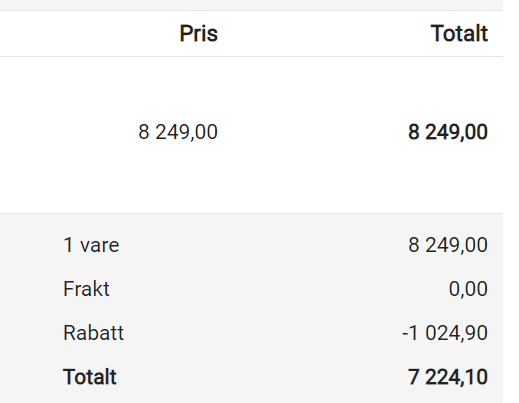Select the unit price 8 249,00 under Pris
The image size is (519, 403).
(178, 132)
